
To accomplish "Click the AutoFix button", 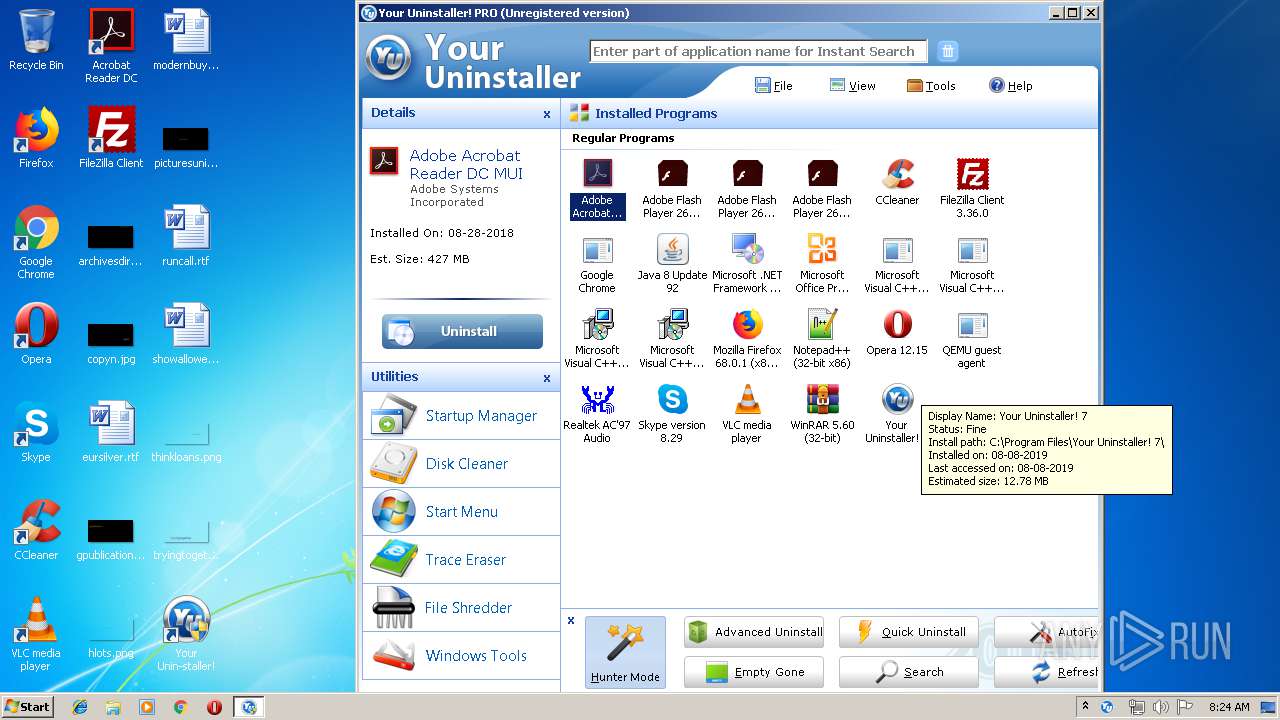I will [1046, 632].
